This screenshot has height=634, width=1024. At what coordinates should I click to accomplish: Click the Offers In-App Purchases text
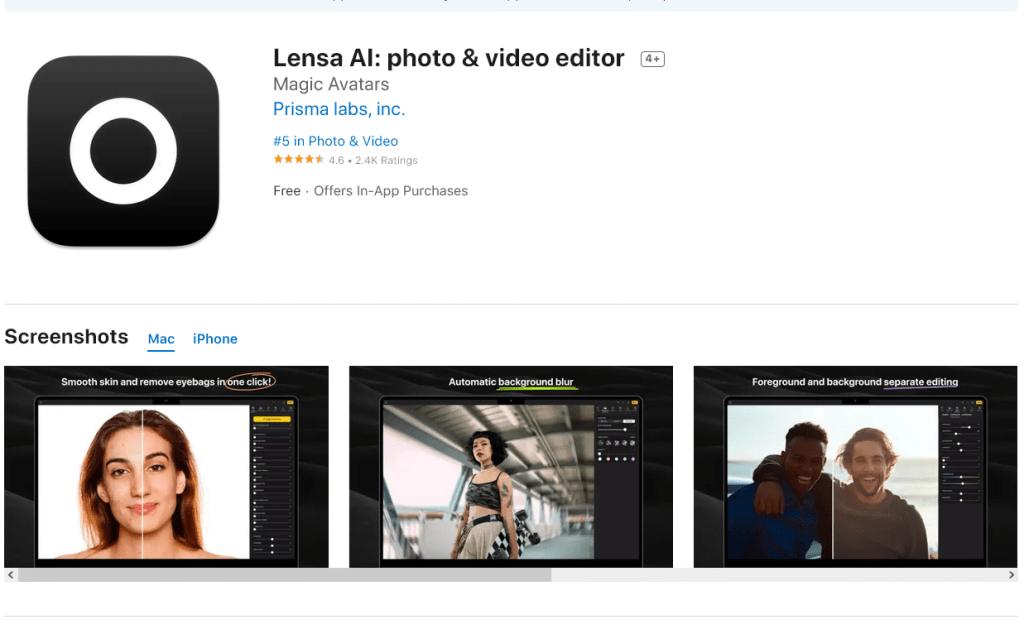click(391, 190)
